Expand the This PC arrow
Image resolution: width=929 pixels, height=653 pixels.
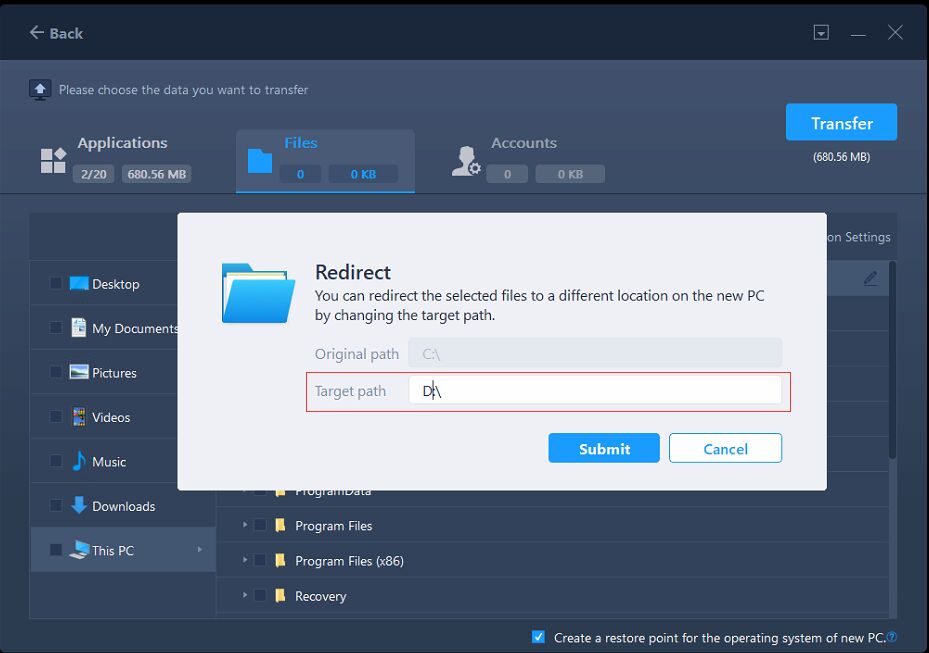[200, 550]
